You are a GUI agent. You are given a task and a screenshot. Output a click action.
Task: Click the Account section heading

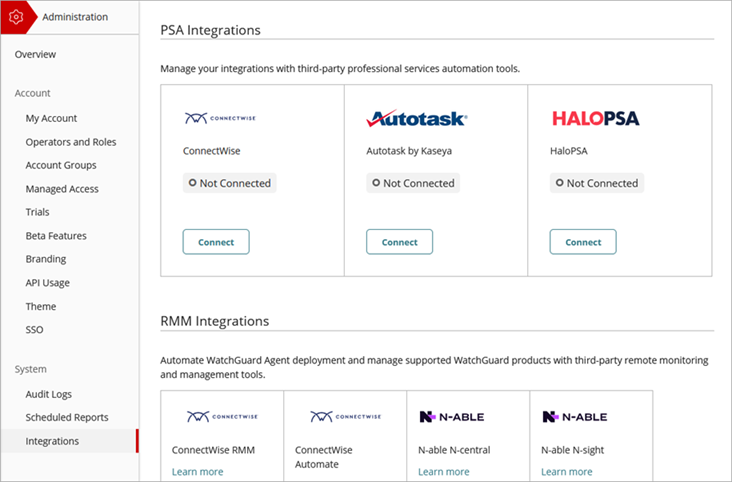(32, 93)
